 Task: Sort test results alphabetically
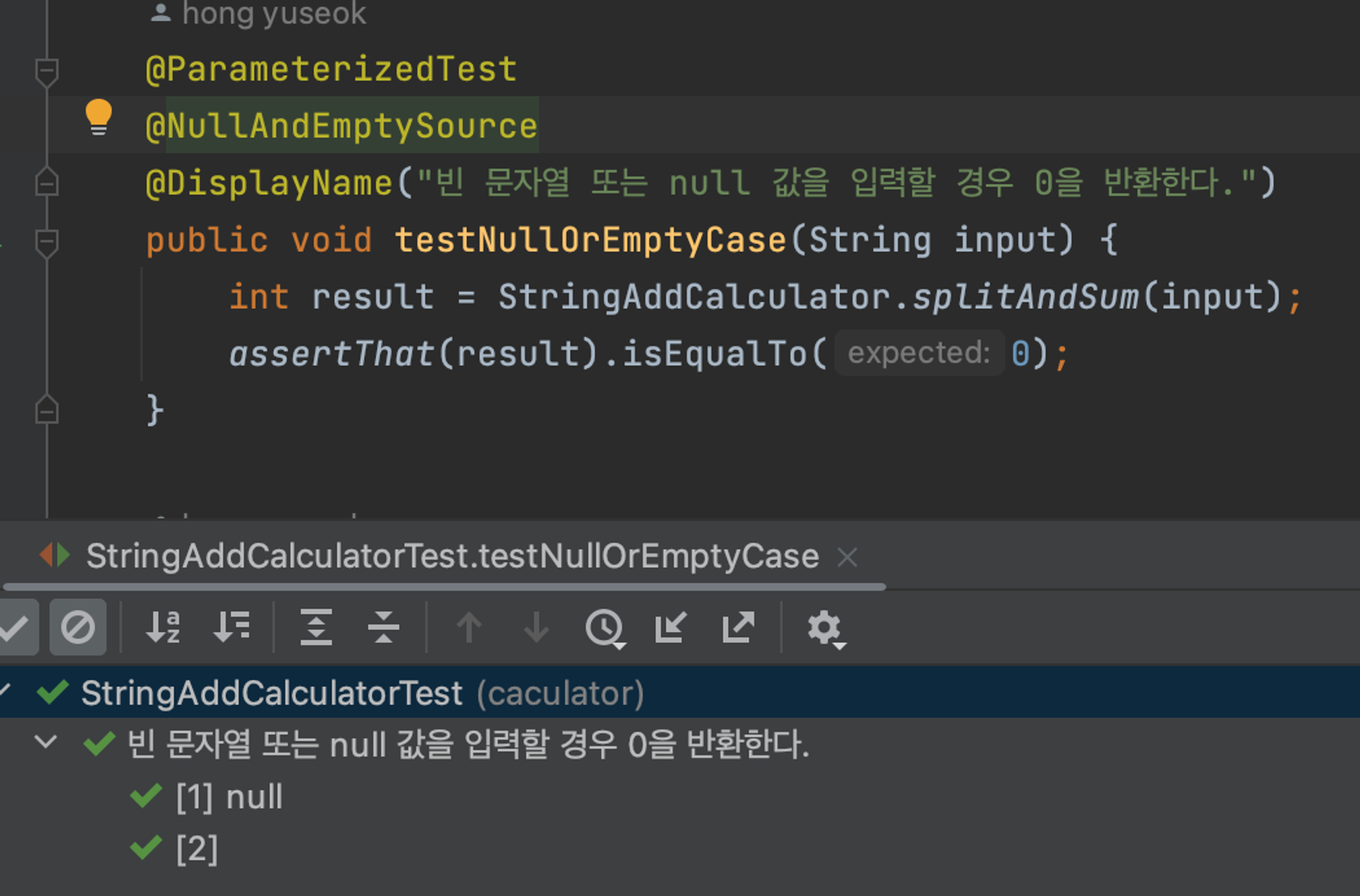[x=163, y=627]
